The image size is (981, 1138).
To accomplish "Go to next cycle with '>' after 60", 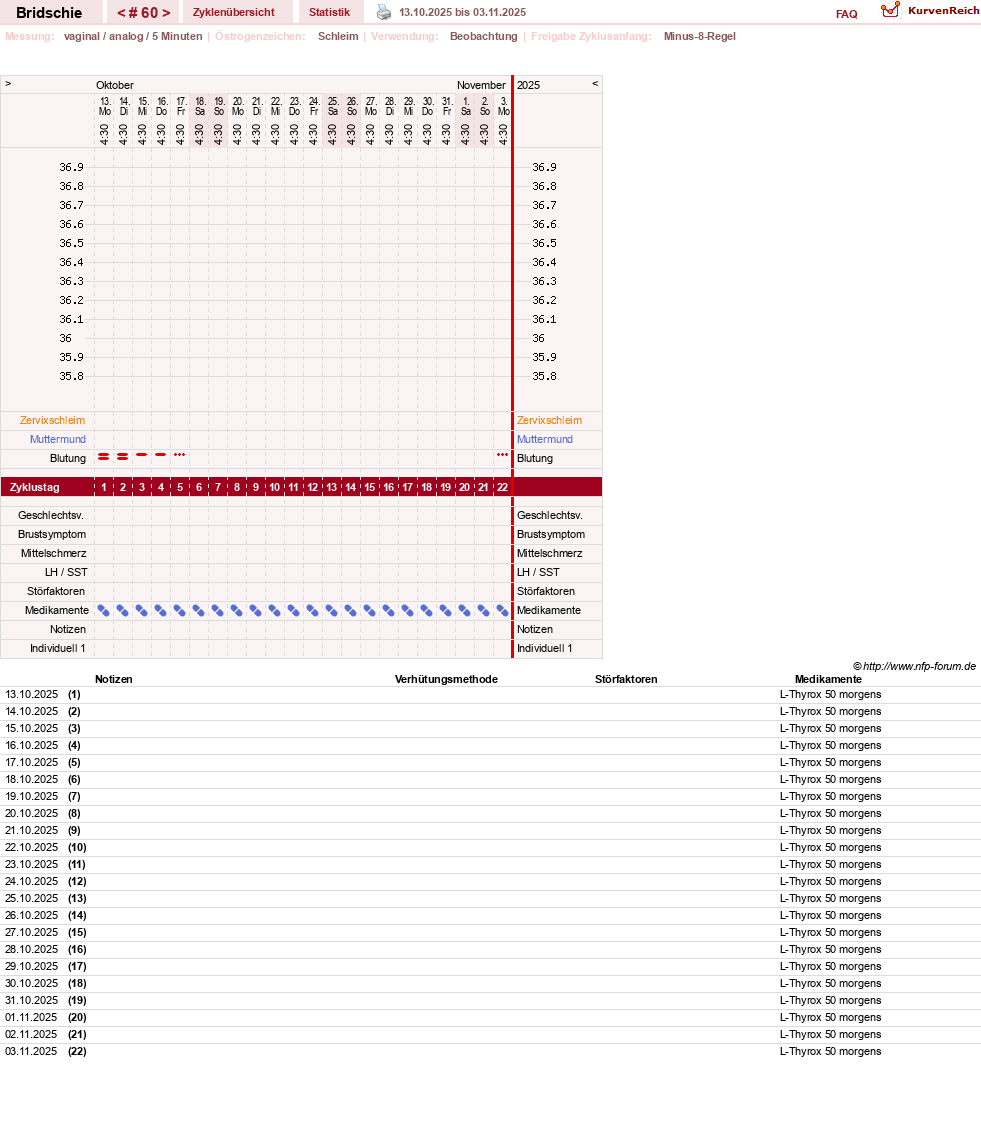I will click(166, 13).
